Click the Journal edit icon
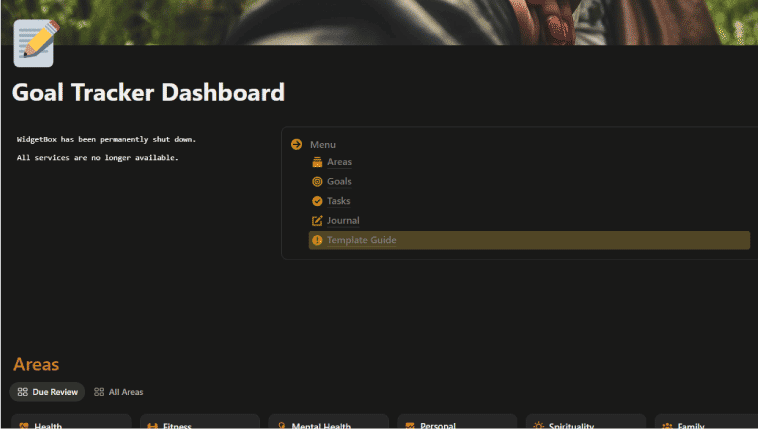 [317, 221]
